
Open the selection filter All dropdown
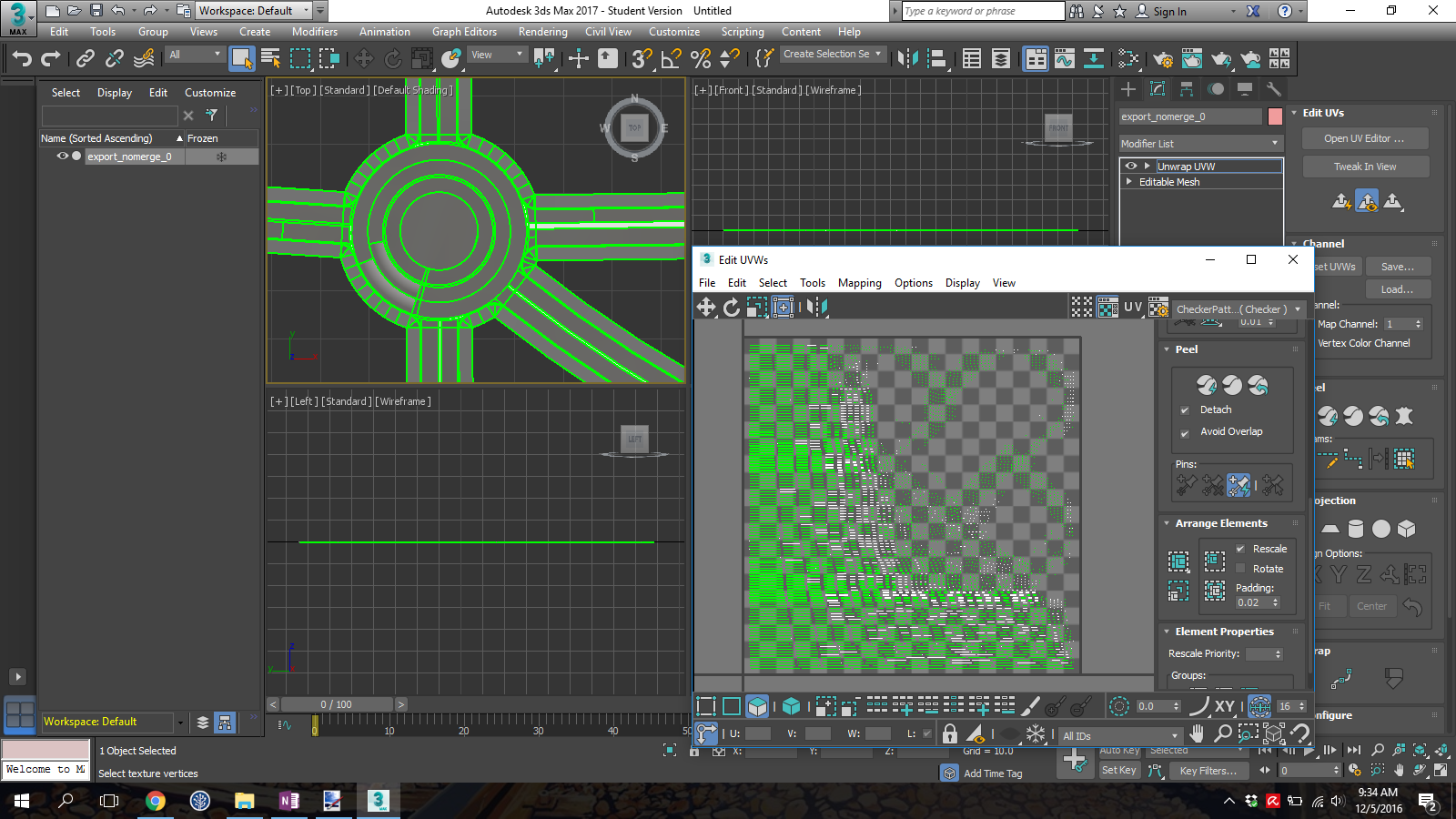(x=195, y=55)
